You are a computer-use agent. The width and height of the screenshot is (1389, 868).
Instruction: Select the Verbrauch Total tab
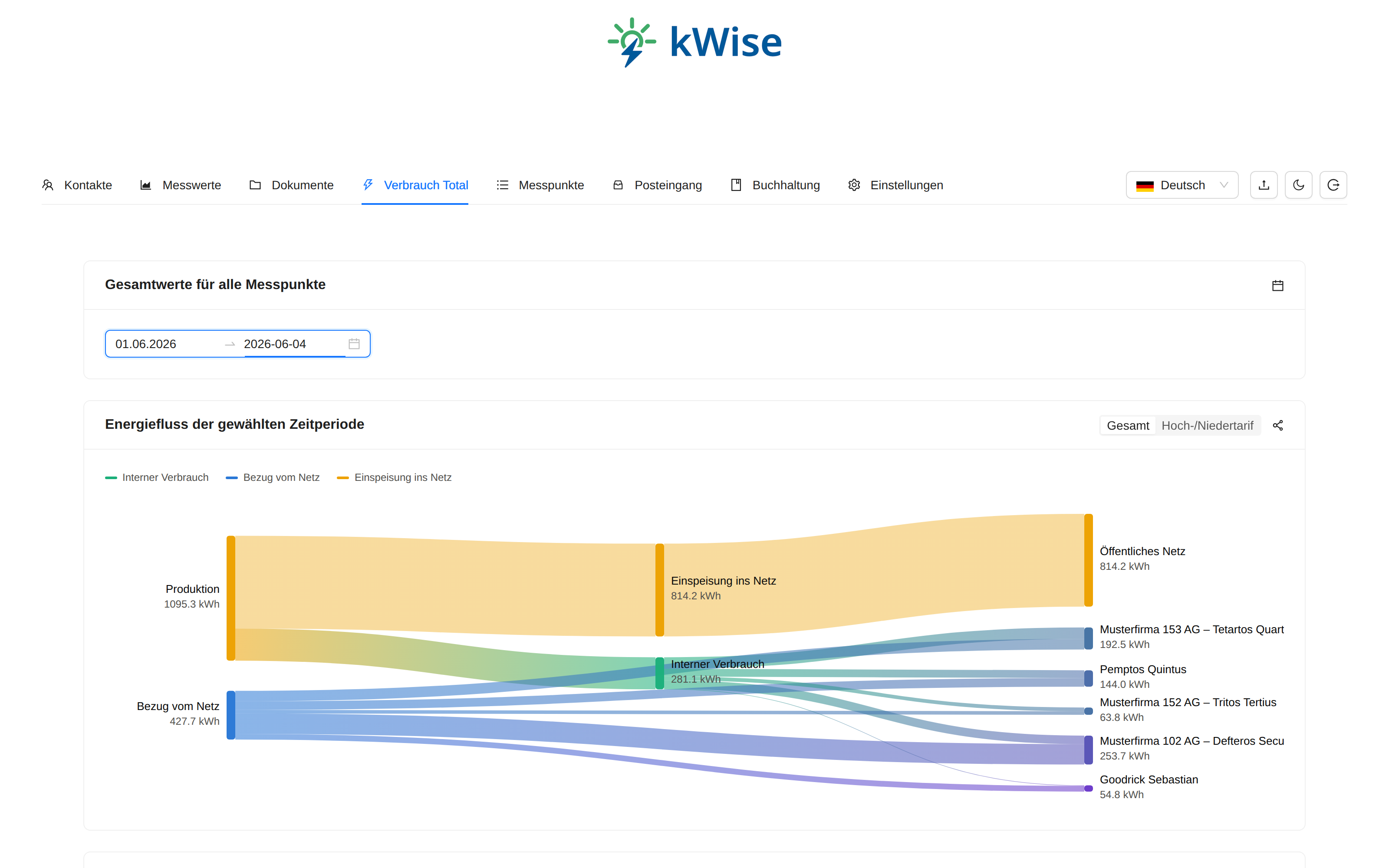(415, 185)
